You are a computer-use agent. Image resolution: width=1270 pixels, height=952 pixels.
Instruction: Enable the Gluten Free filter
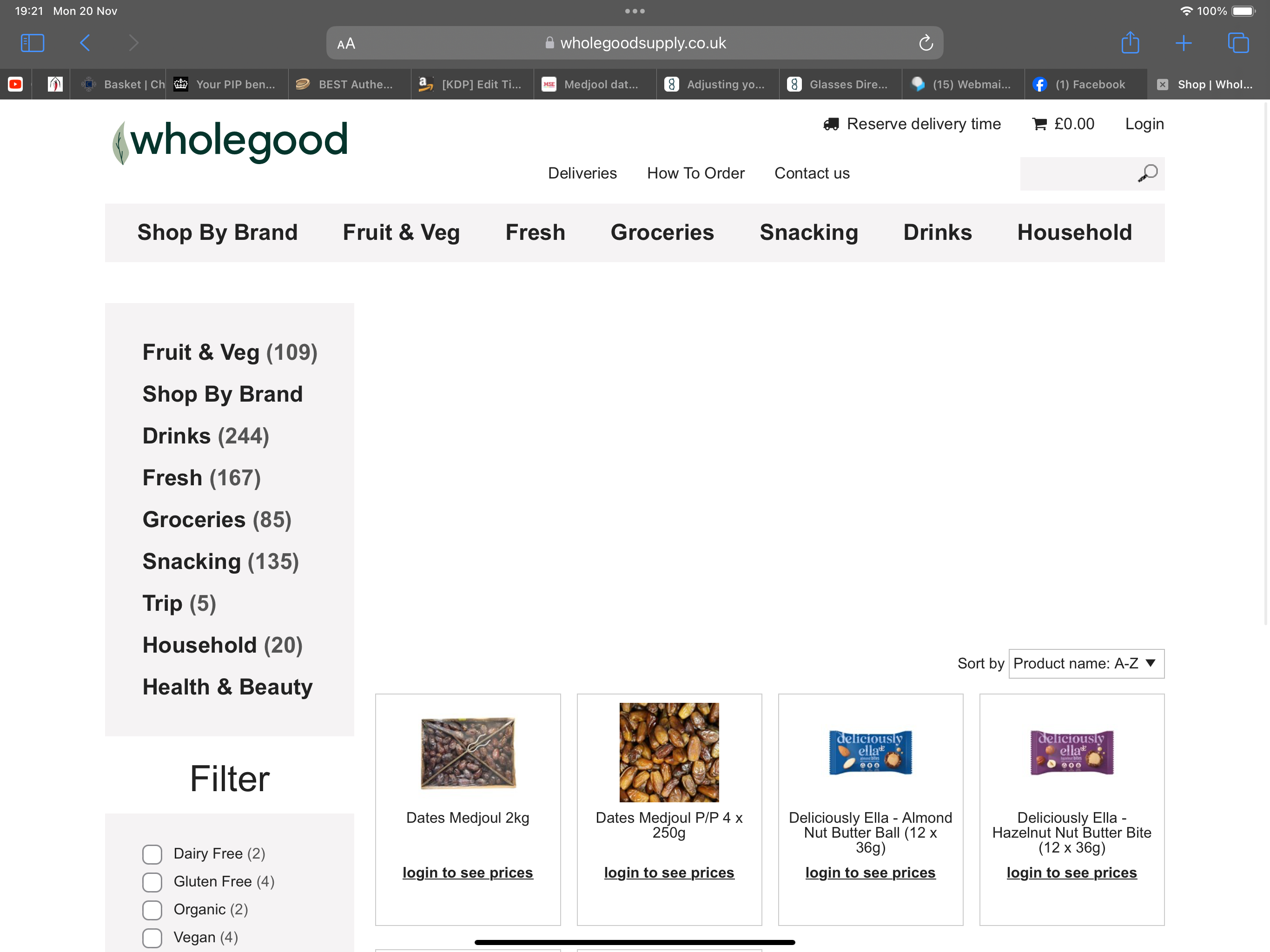click(x=152, y=883)
